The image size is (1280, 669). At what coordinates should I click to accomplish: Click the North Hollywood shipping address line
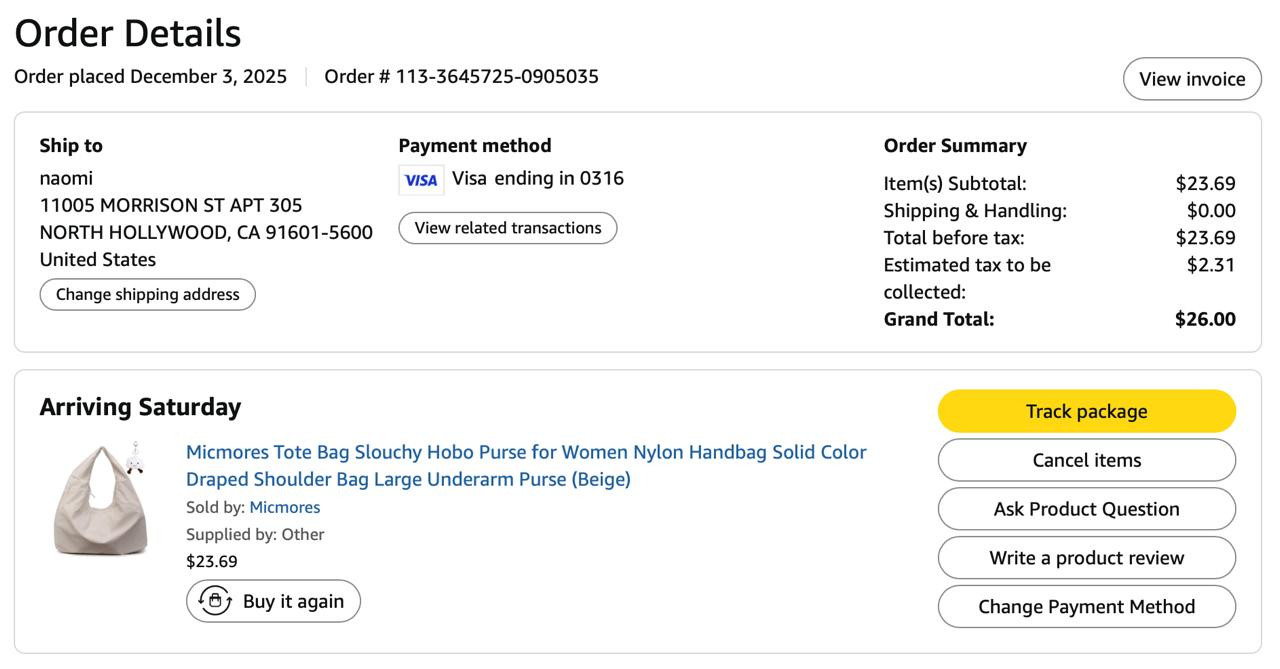pos(206,232)
